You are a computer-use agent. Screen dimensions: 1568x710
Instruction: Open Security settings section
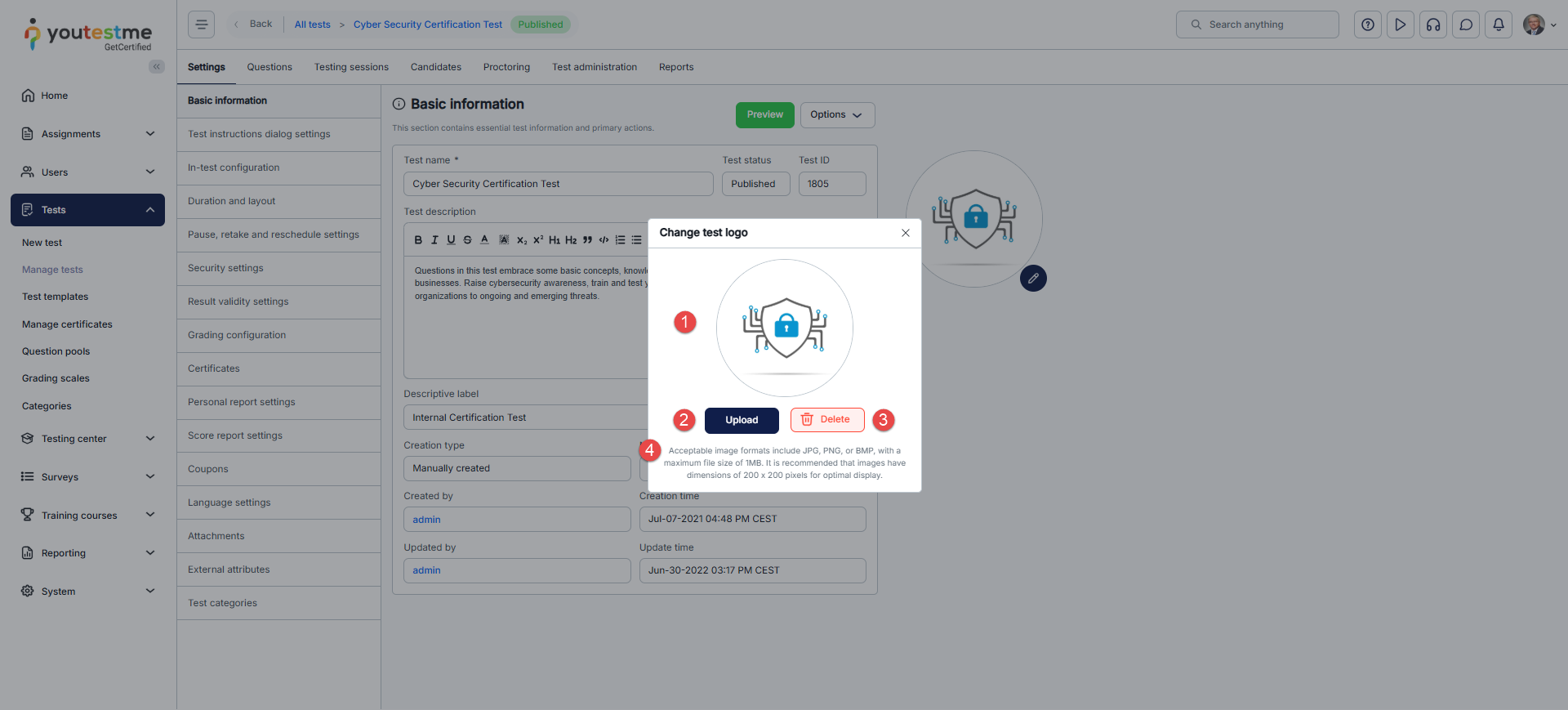(x=225, y=268)
